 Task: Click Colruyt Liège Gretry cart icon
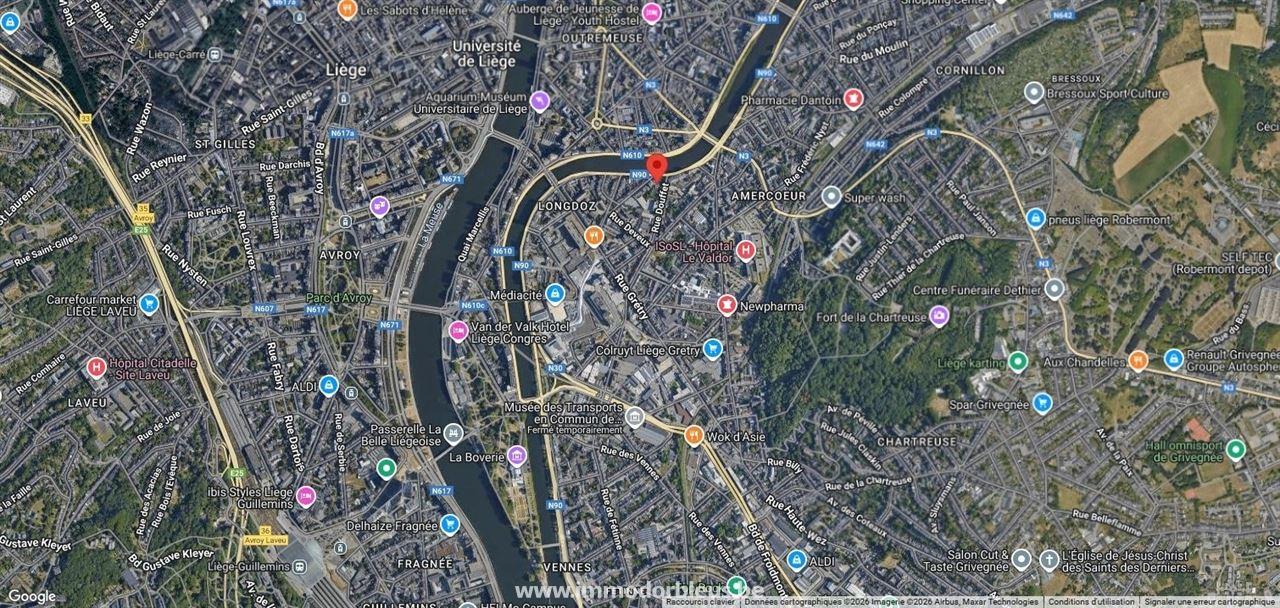coord(712,349)
